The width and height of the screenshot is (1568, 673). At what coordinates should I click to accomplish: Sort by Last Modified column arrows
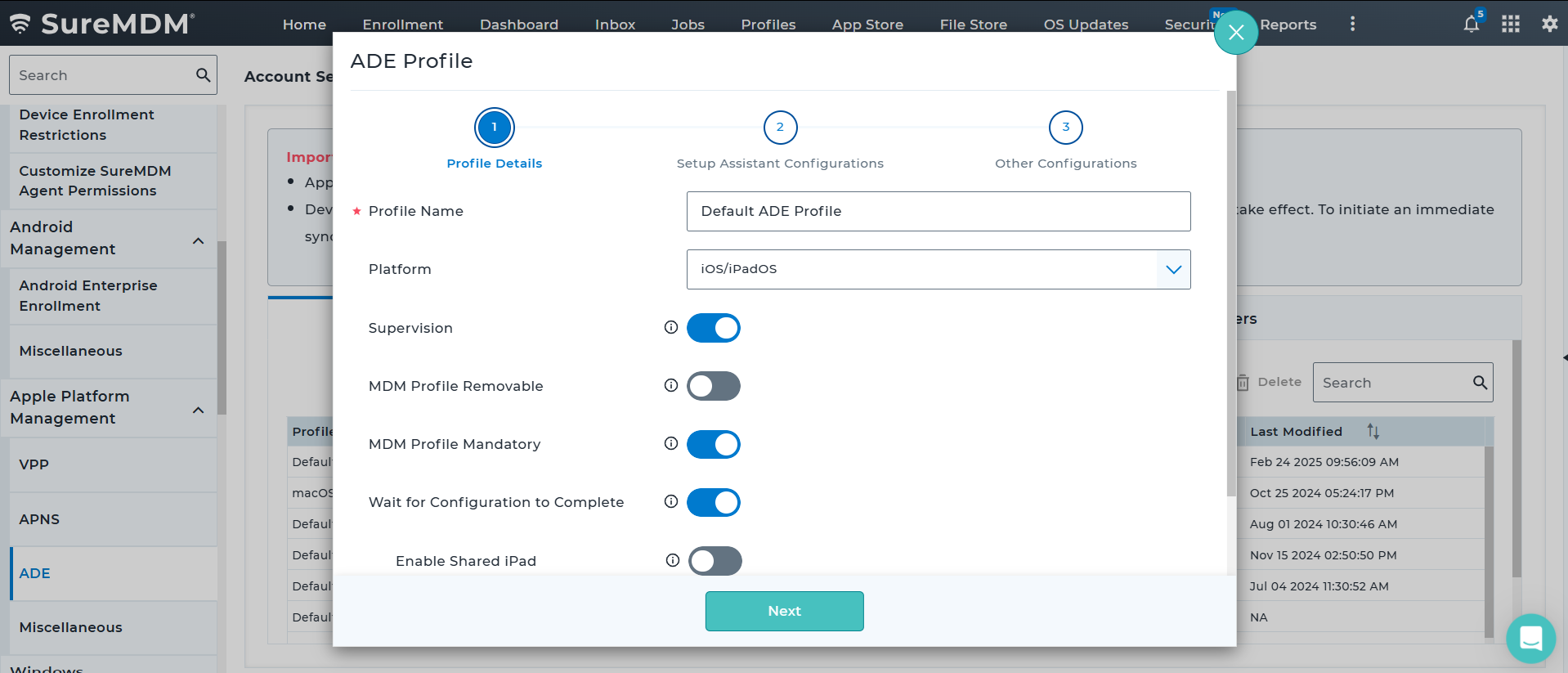coord(1373,431)
